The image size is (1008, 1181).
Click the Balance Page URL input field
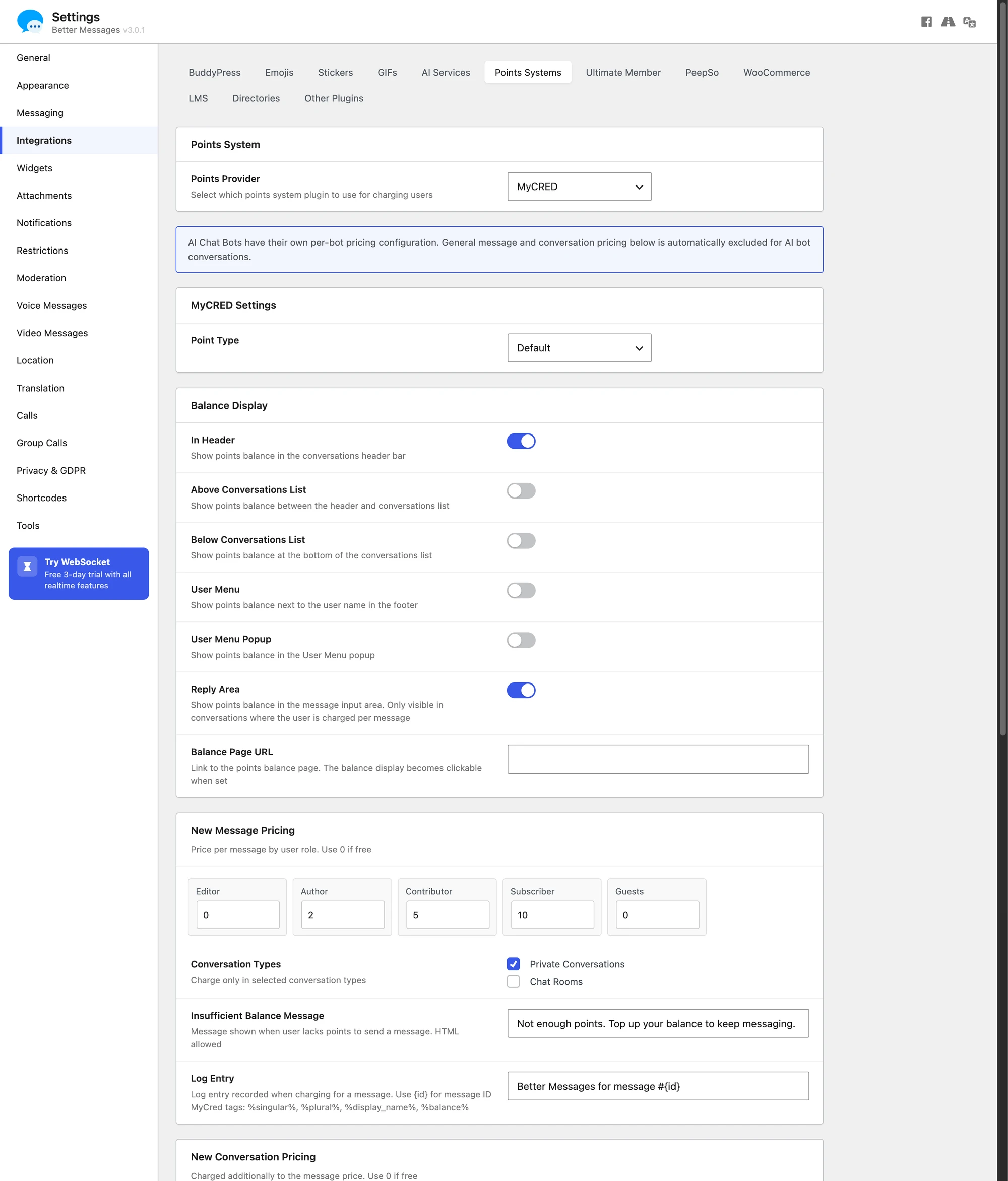tap(658, 759)
